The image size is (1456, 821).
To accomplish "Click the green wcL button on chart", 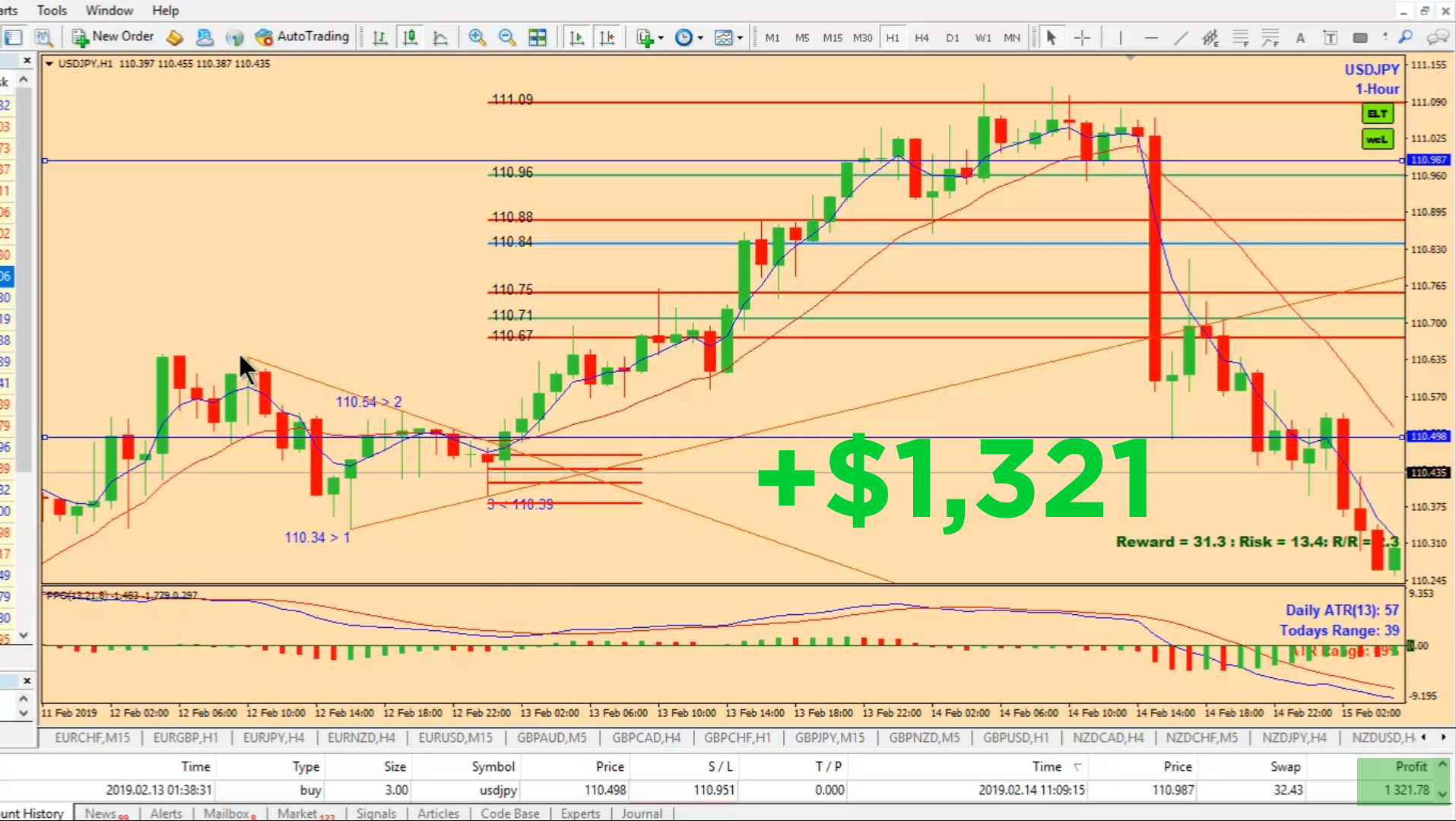I will click(x=1377, y=139).
